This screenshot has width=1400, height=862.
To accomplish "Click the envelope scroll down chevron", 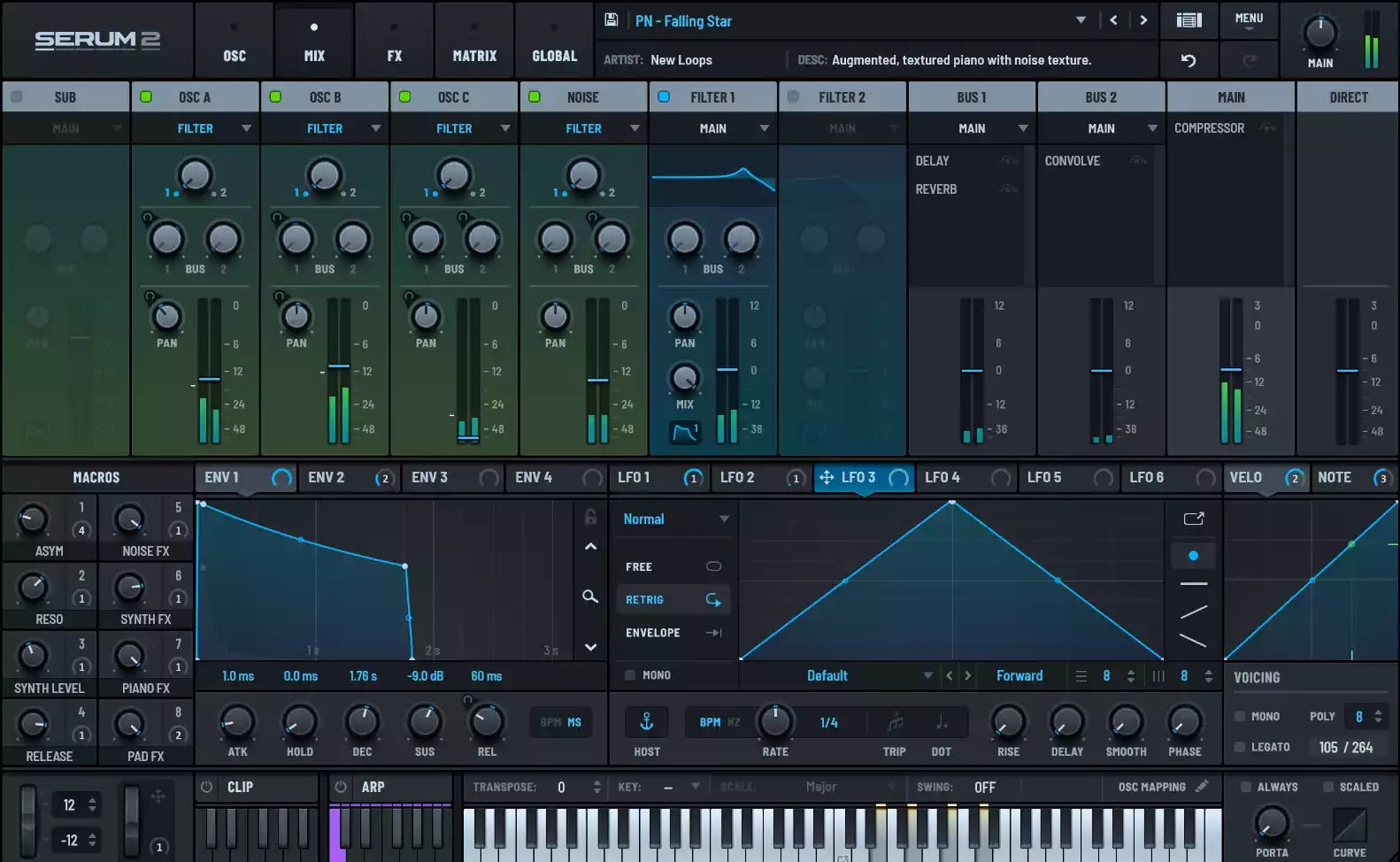I will [x=590, y=647].
